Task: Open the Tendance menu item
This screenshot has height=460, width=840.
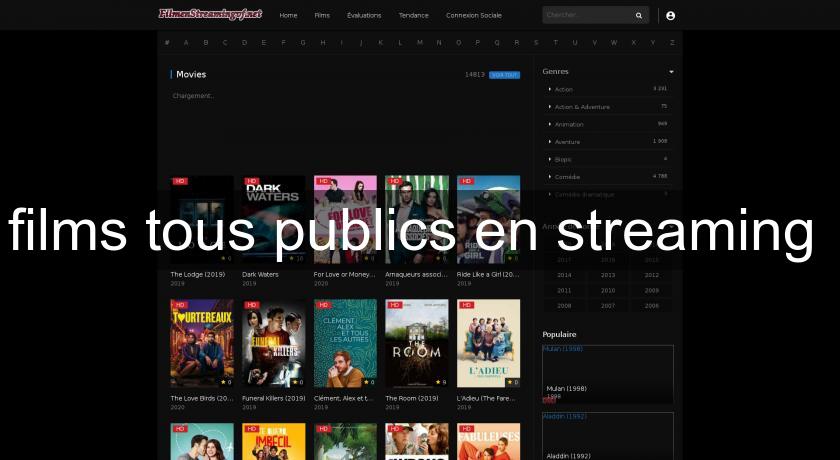Action: tap(414, 16)
